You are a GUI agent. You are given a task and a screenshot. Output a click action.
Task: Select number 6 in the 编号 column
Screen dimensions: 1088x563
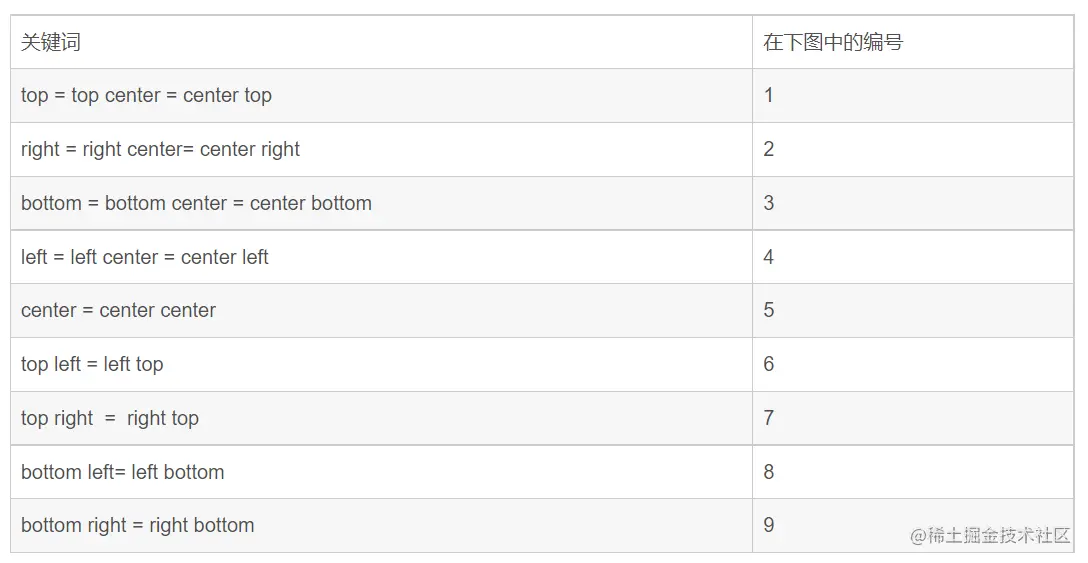click(x=768, y=364)
